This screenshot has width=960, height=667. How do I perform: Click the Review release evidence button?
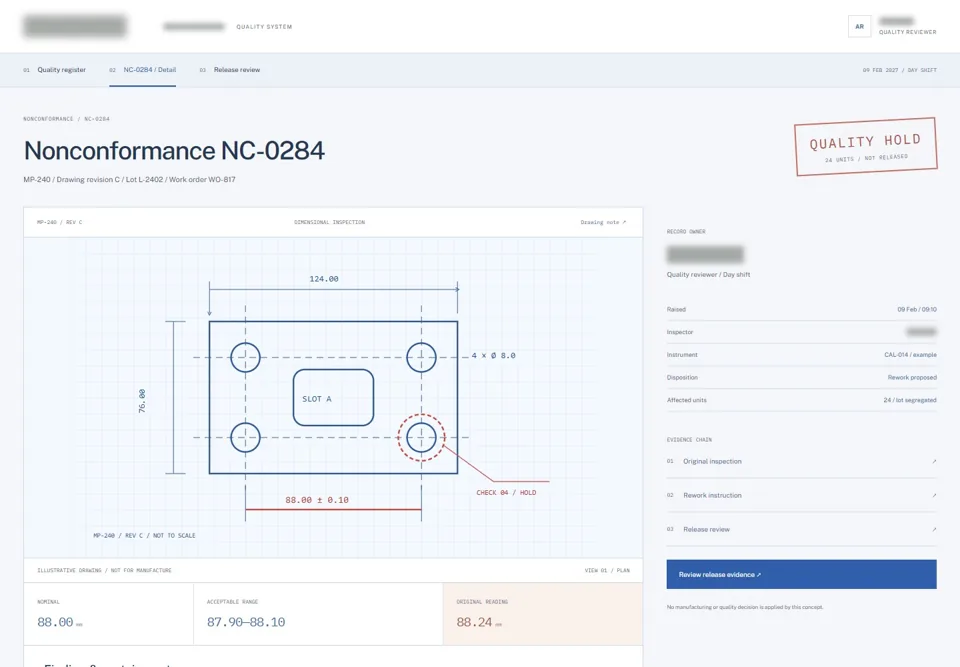pyautogui.click(x=801, y=575)
